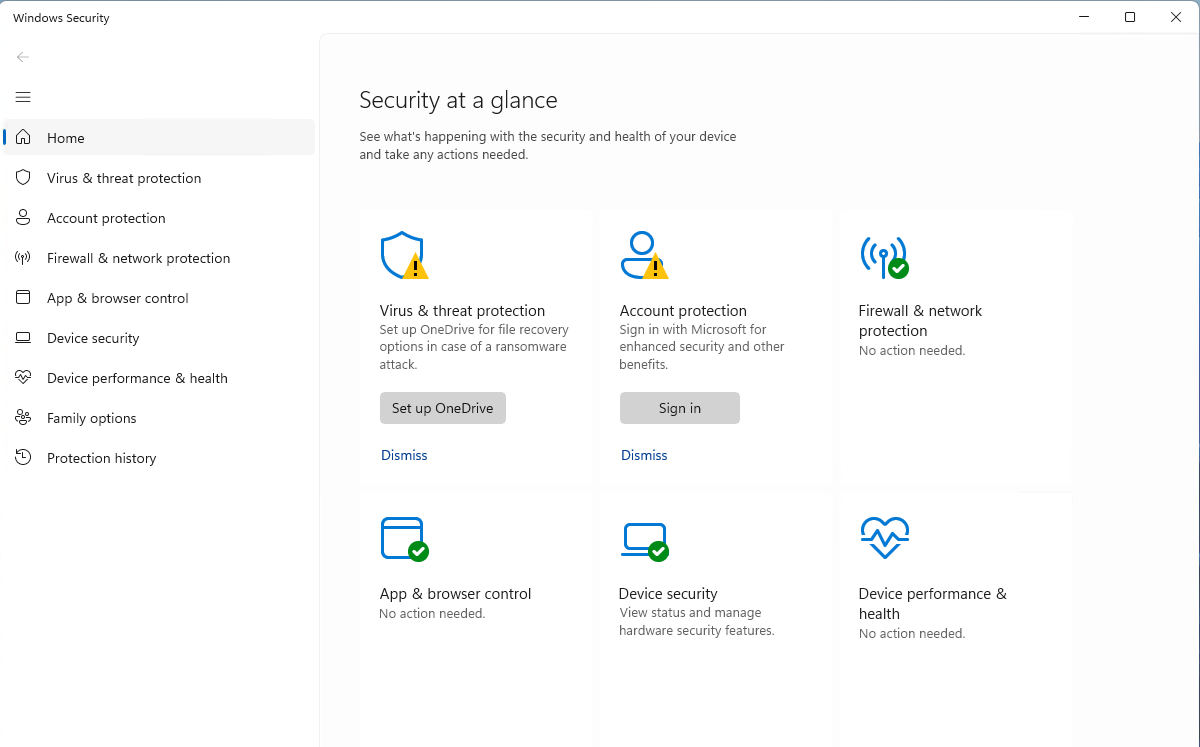Open Protection history in sidebar
The image size is (1200, 747).
(101, 458)
